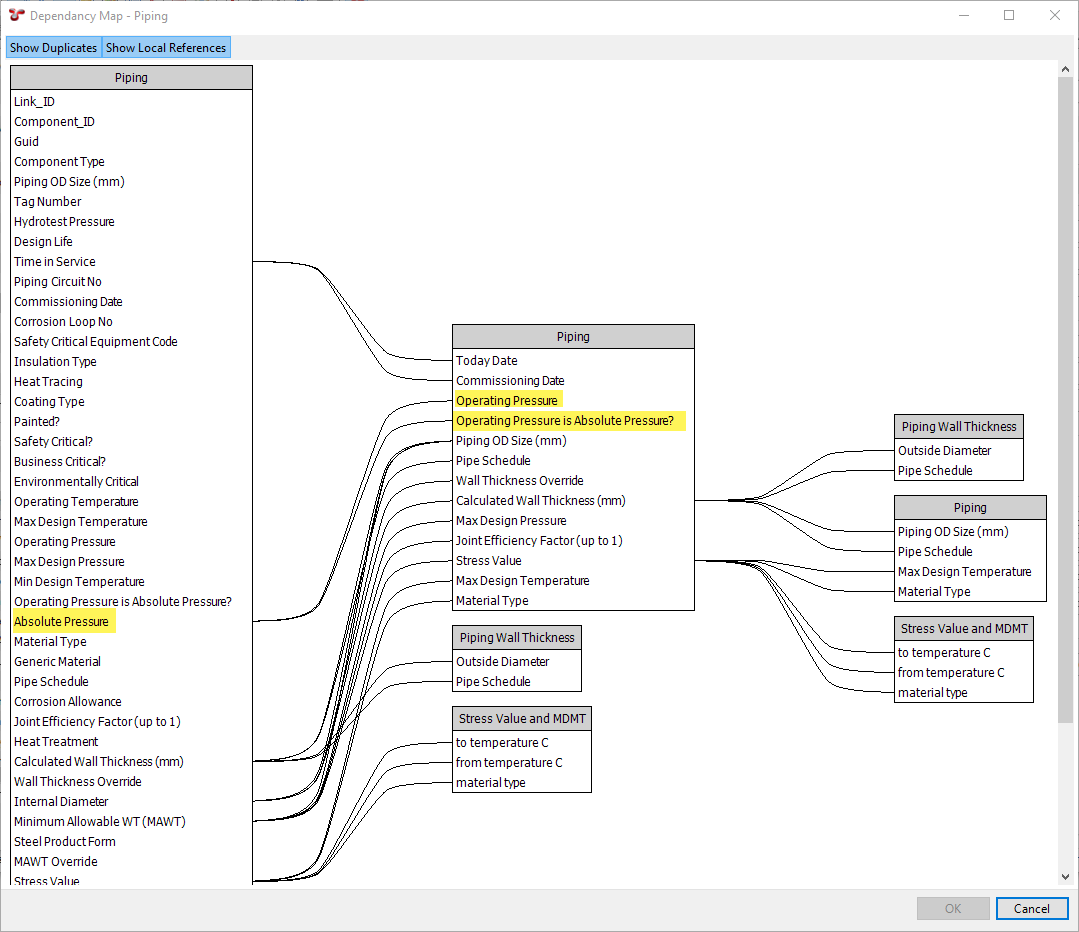This screenshot has height=932, width=1079.
Task: Select Hydrotest Pressure field
Action: click(64, 222)
